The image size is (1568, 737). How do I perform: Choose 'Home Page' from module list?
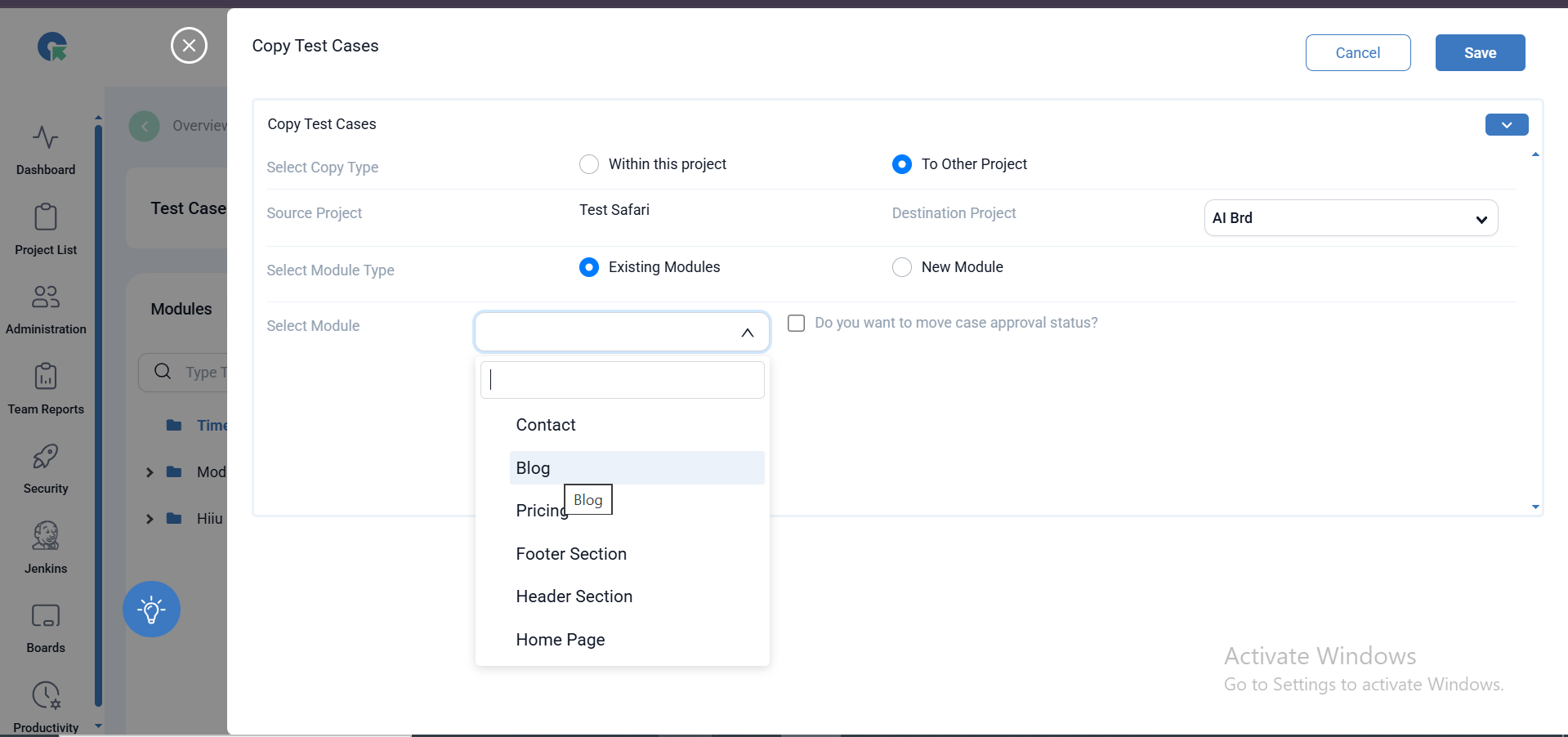(561, 640)
